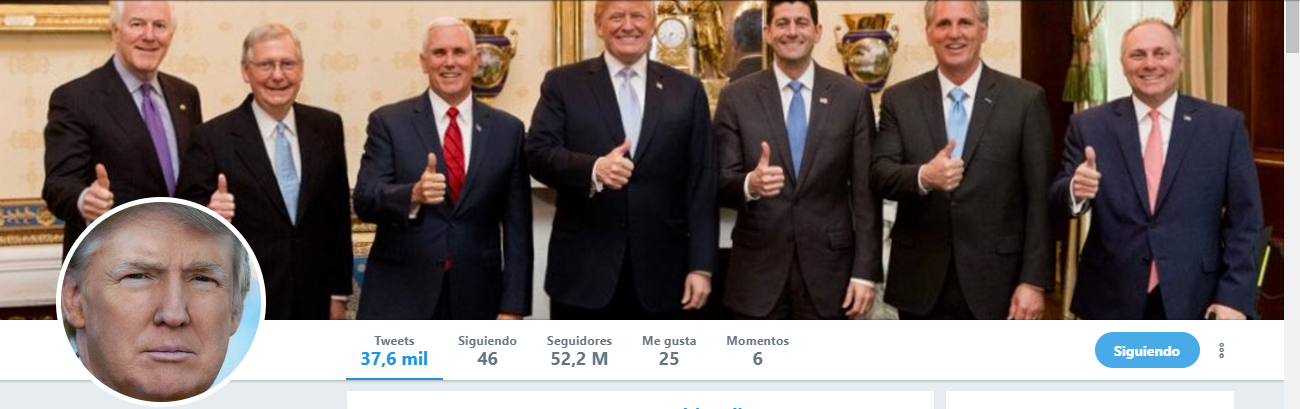Click the 52,2 M followers count
This screenshot has width=1300, height=409.
[x=579, y=359]
